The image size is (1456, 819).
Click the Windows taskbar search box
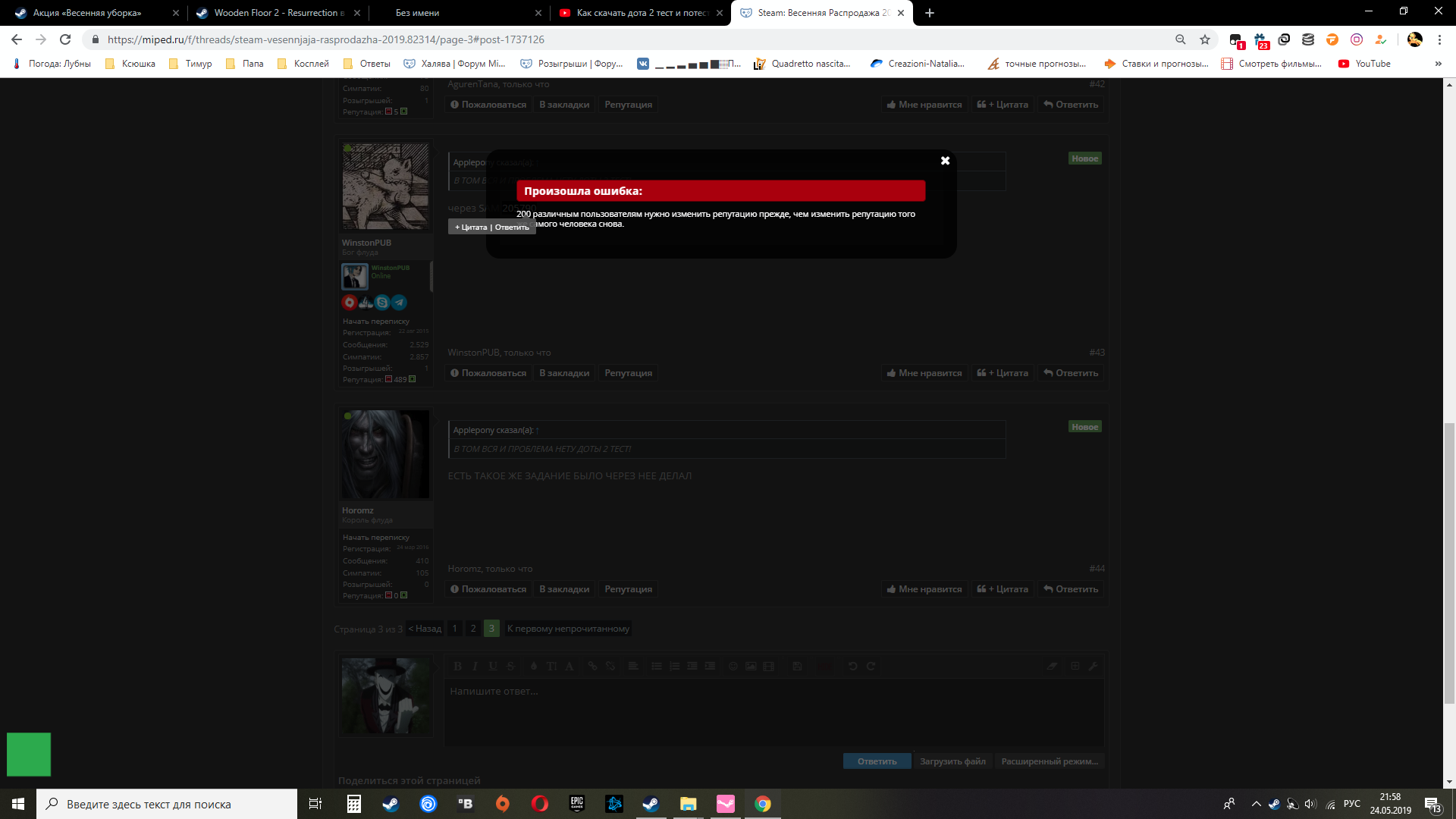[167, 804]
